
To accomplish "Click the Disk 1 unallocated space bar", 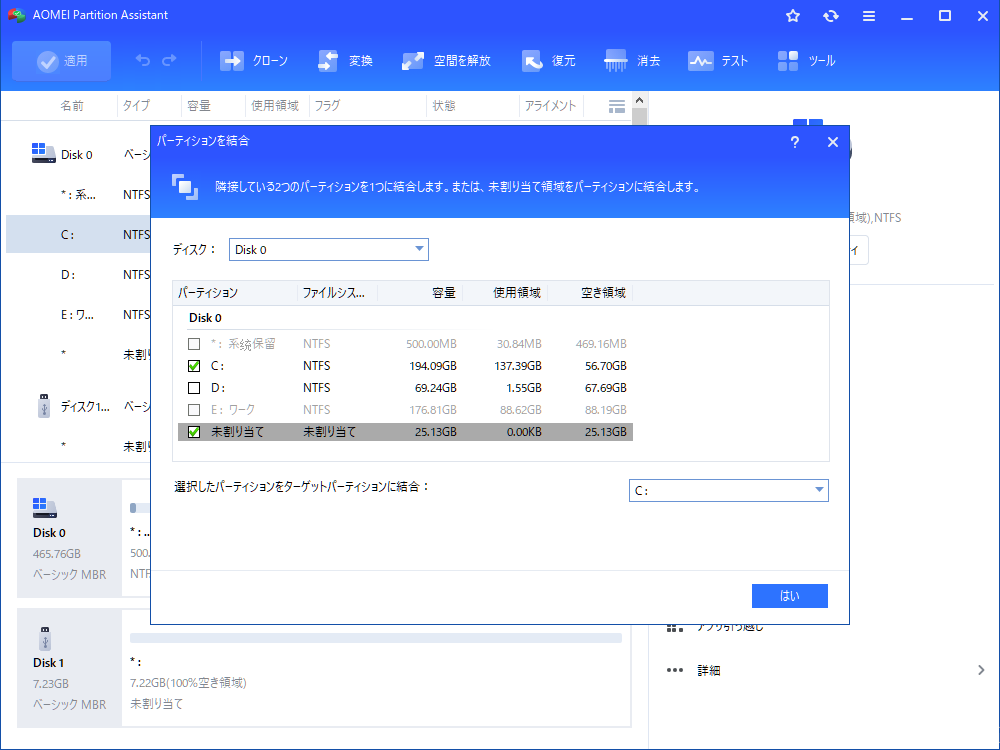I will pos(376,638).
